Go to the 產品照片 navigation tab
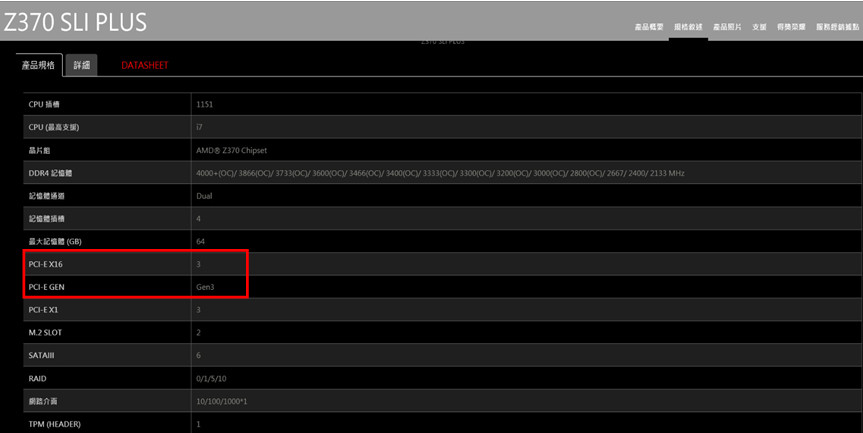 (x=727, y=27)
